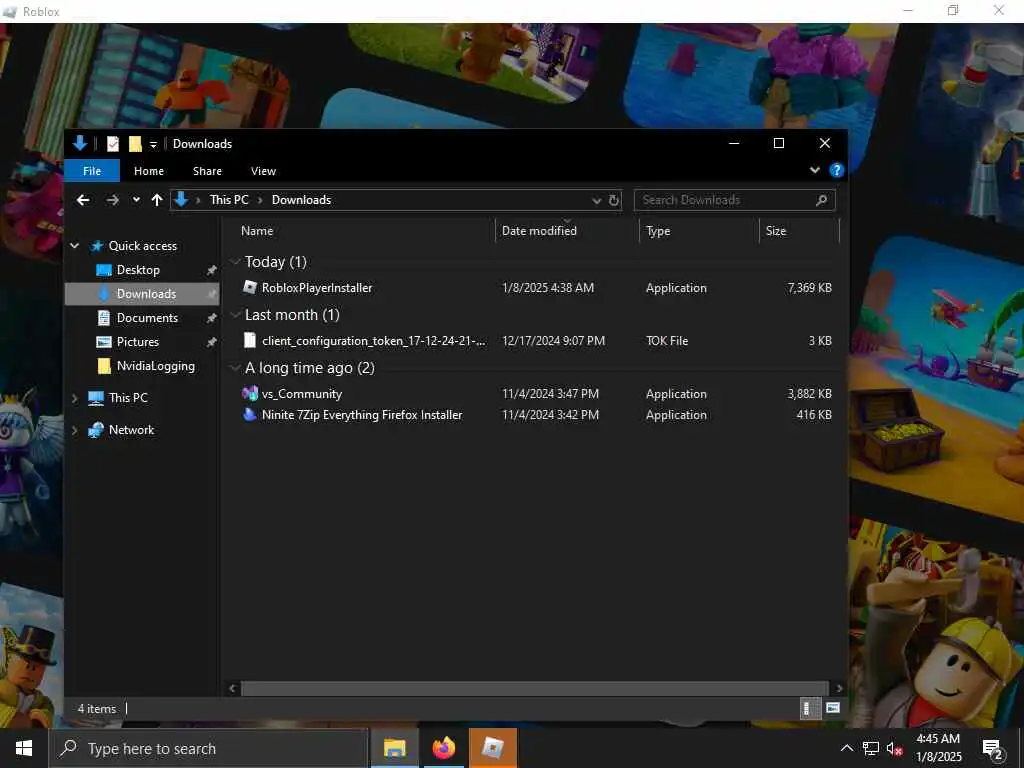Collapse the A long time ago (2) group
Viewport: 1024px width, 768px height.
click(235, 368)
